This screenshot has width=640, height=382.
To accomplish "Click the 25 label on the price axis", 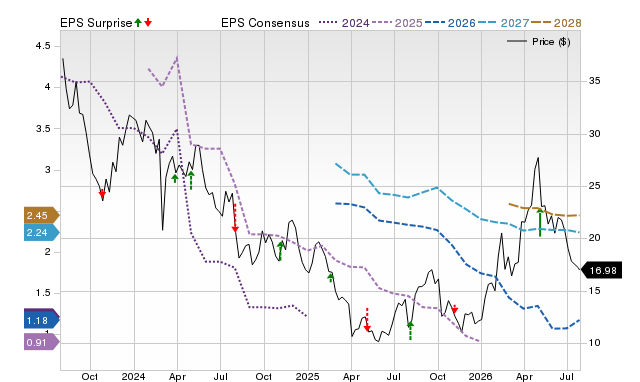I will (594, 186).
